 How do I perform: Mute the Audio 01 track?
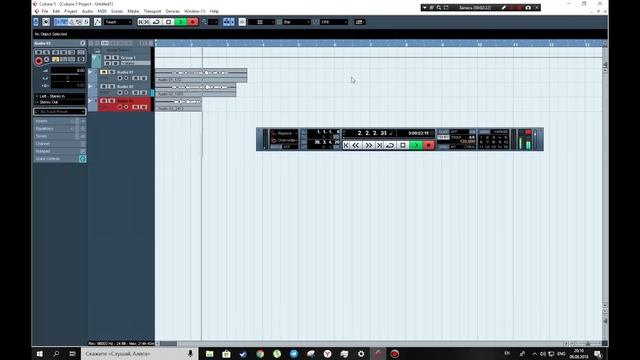click(104, 72)
